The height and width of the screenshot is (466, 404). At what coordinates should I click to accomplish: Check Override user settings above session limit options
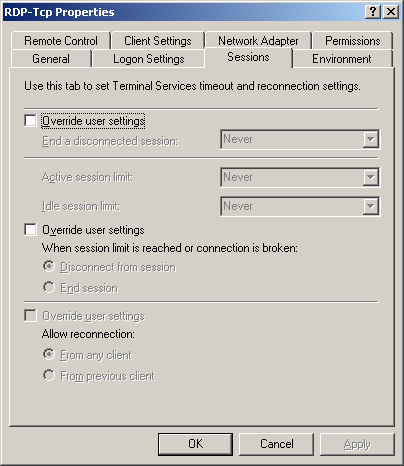pos(30,230)
